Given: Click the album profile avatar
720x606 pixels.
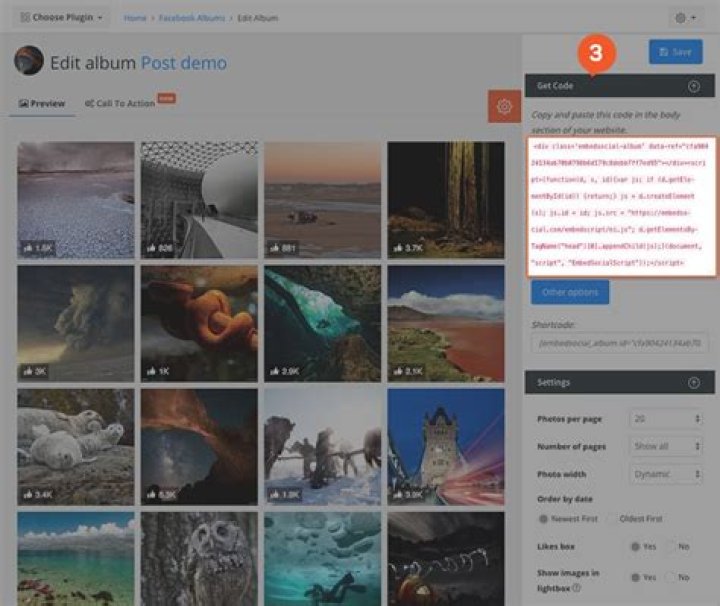Looking at the screenshot, I should pos(28,61).
